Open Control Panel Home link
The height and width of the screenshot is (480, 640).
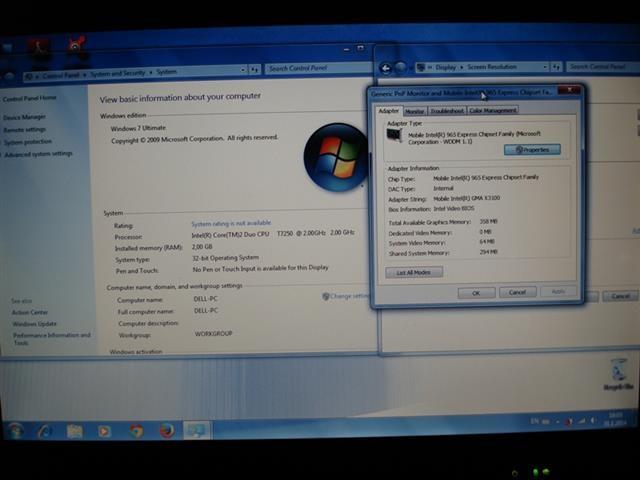pos(29,98)
